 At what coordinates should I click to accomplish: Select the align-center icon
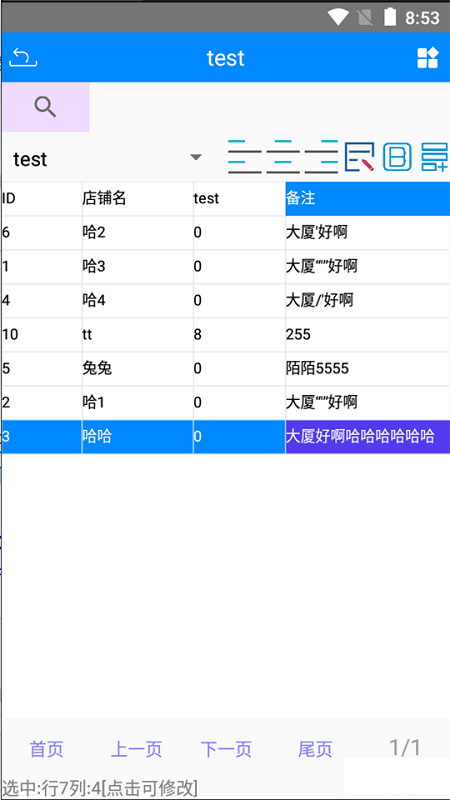(x=283, y=156)
